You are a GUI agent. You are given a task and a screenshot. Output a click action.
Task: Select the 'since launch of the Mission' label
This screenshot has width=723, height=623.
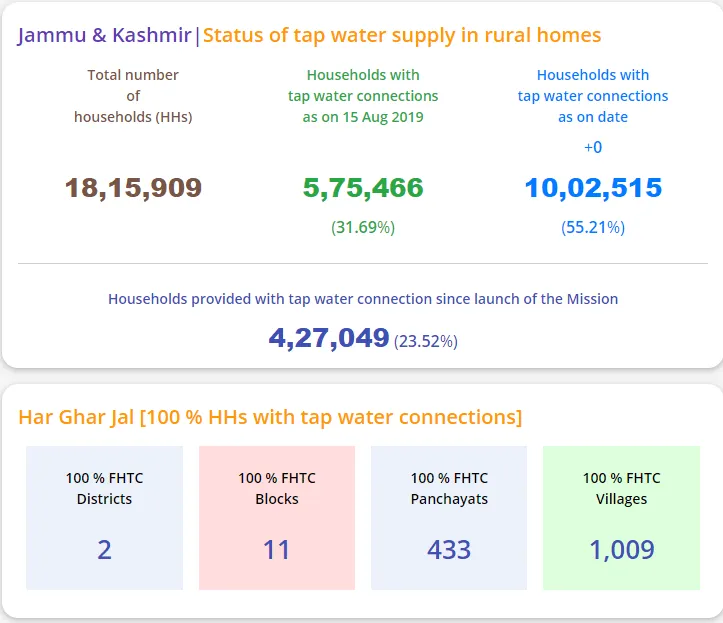[x=363, y=298]
